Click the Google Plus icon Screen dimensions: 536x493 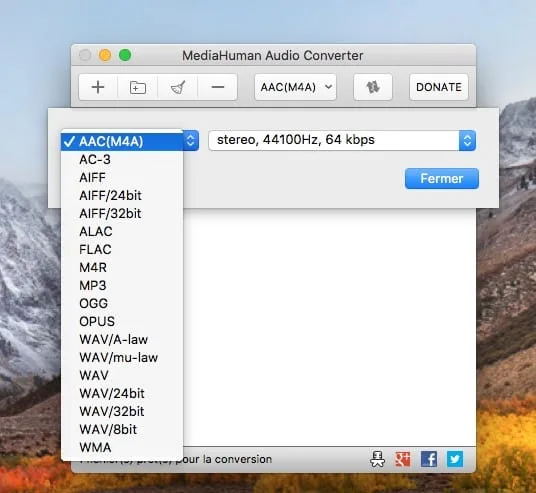(403, 459)
